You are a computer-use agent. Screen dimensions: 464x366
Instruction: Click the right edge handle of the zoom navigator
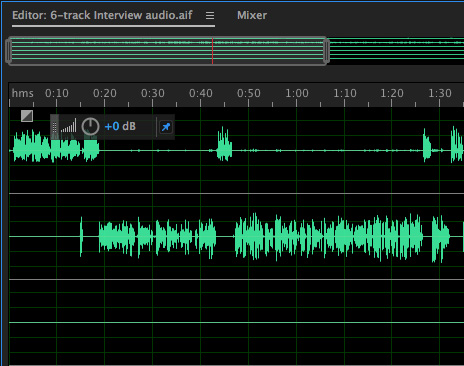click(x=327, y=51)
